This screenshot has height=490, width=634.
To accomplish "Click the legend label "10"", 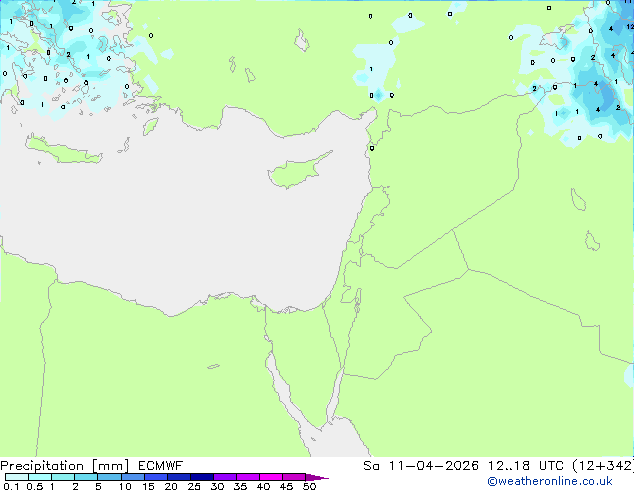I will pyautogui.click(x=125, y=486).
